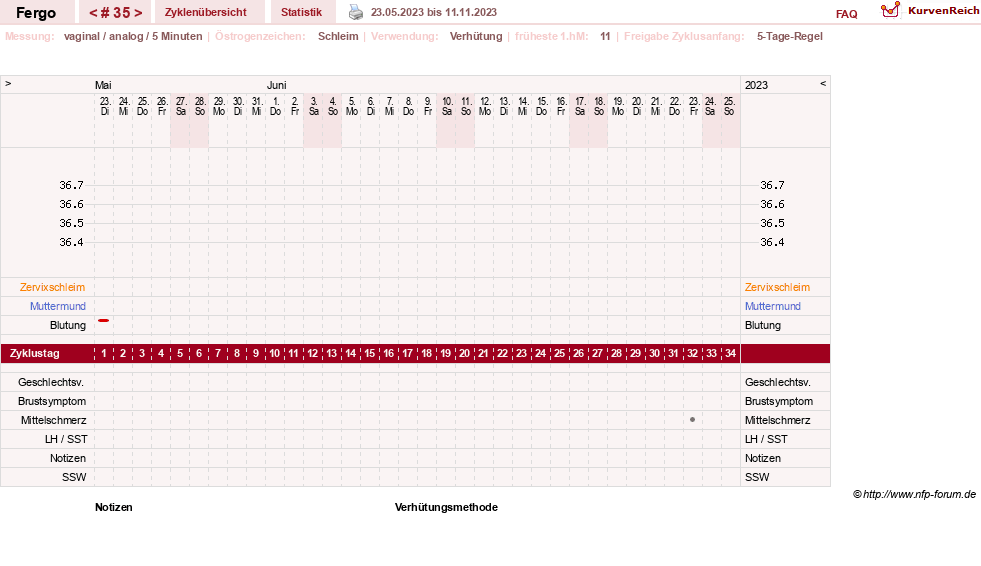Click the left LH / SST row label

(66, 439)
